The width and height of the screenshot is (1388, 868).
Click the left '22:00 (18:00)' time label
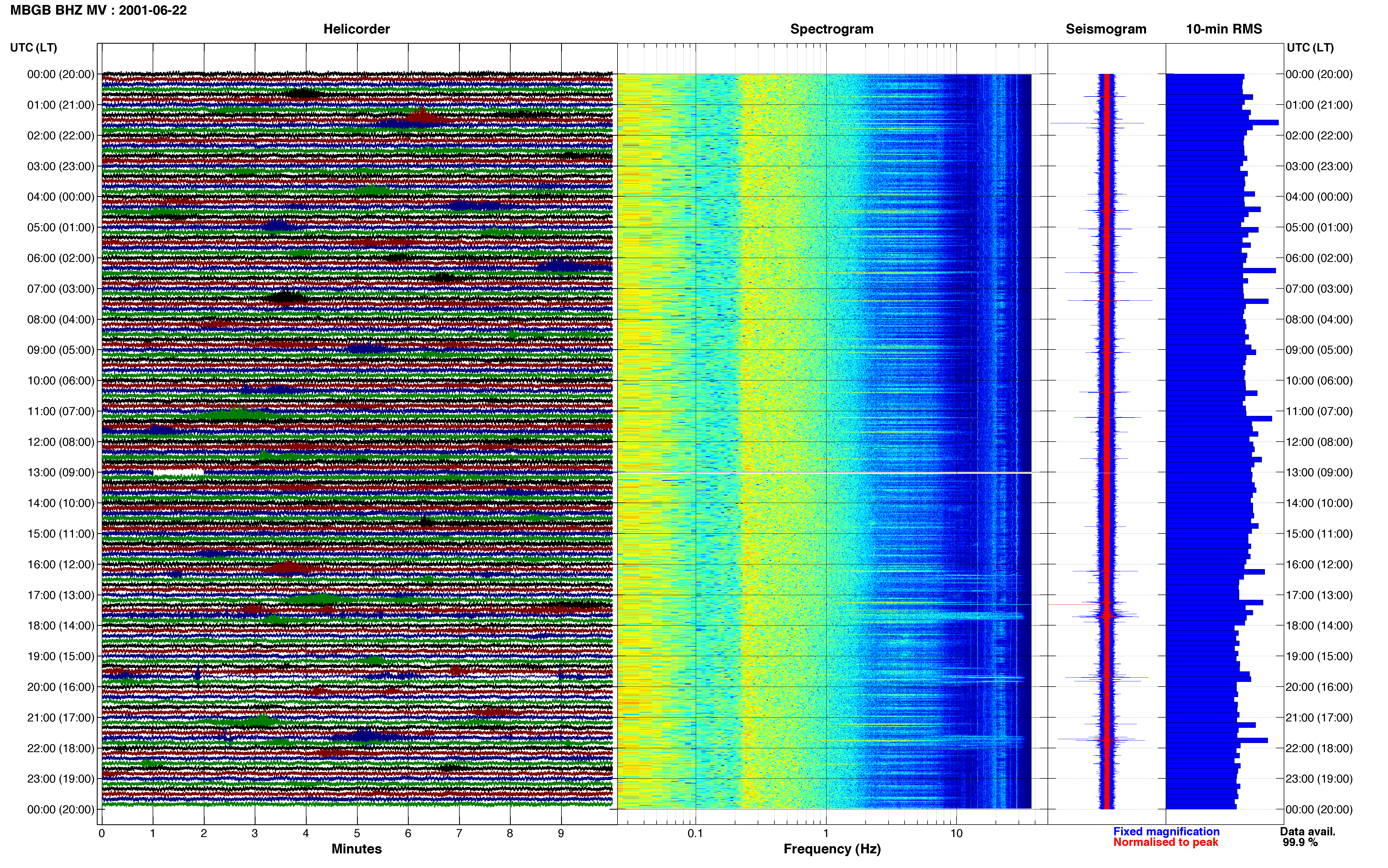click(61, 748)
